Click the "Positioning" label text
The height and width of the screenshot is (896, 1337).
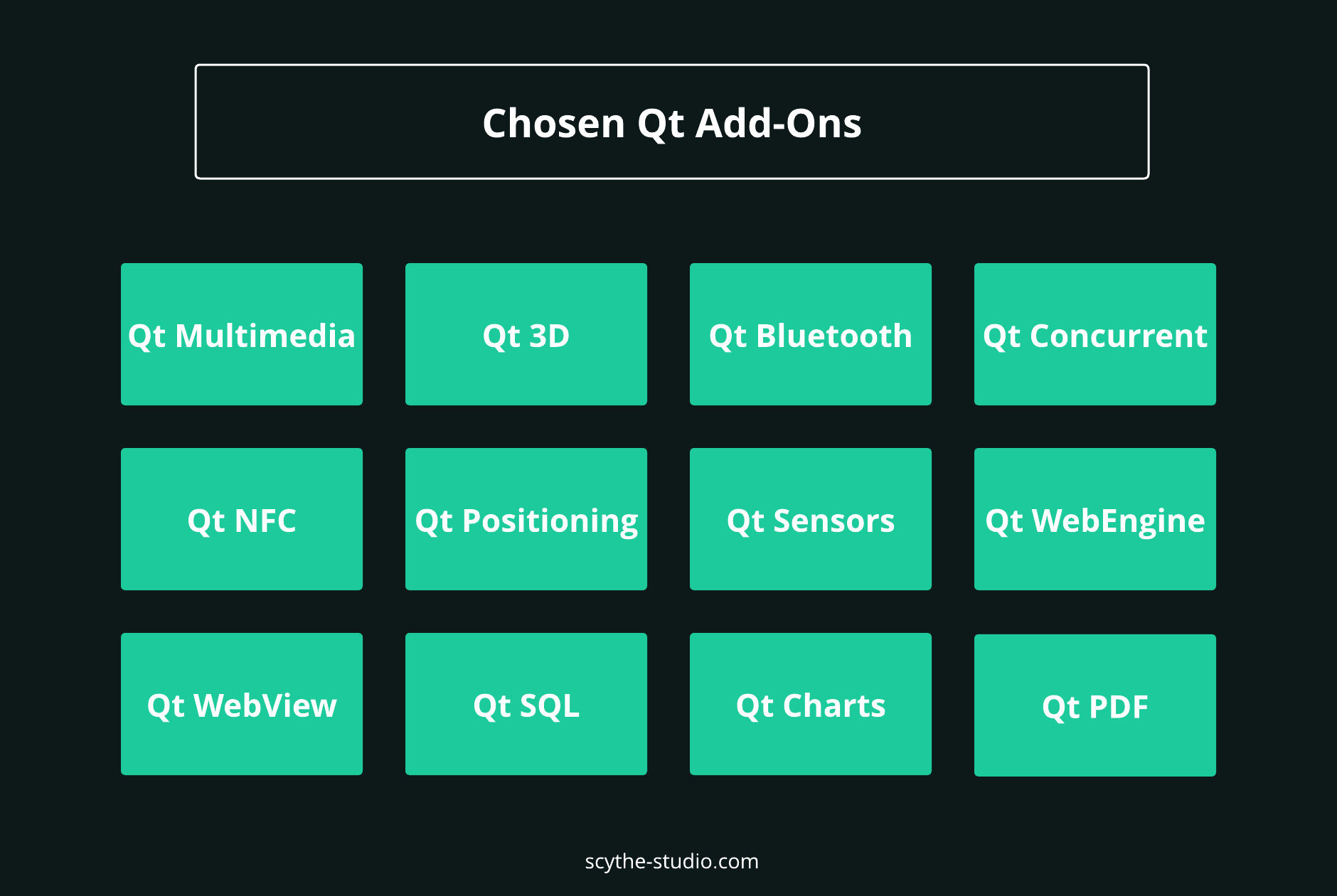pos(550,522)
